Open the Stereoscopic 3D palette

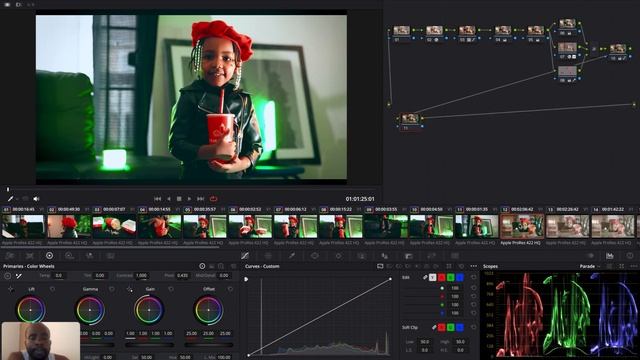pyautogui.click(x=455, y=256)
